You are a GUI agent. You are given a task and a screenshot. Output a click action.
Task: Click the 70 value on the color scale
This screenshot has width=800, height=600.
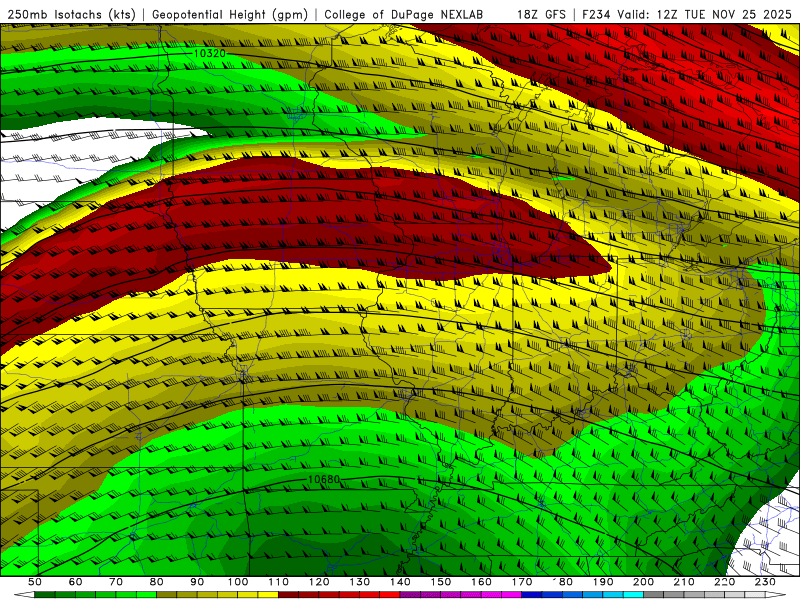[x=116, y=582]
